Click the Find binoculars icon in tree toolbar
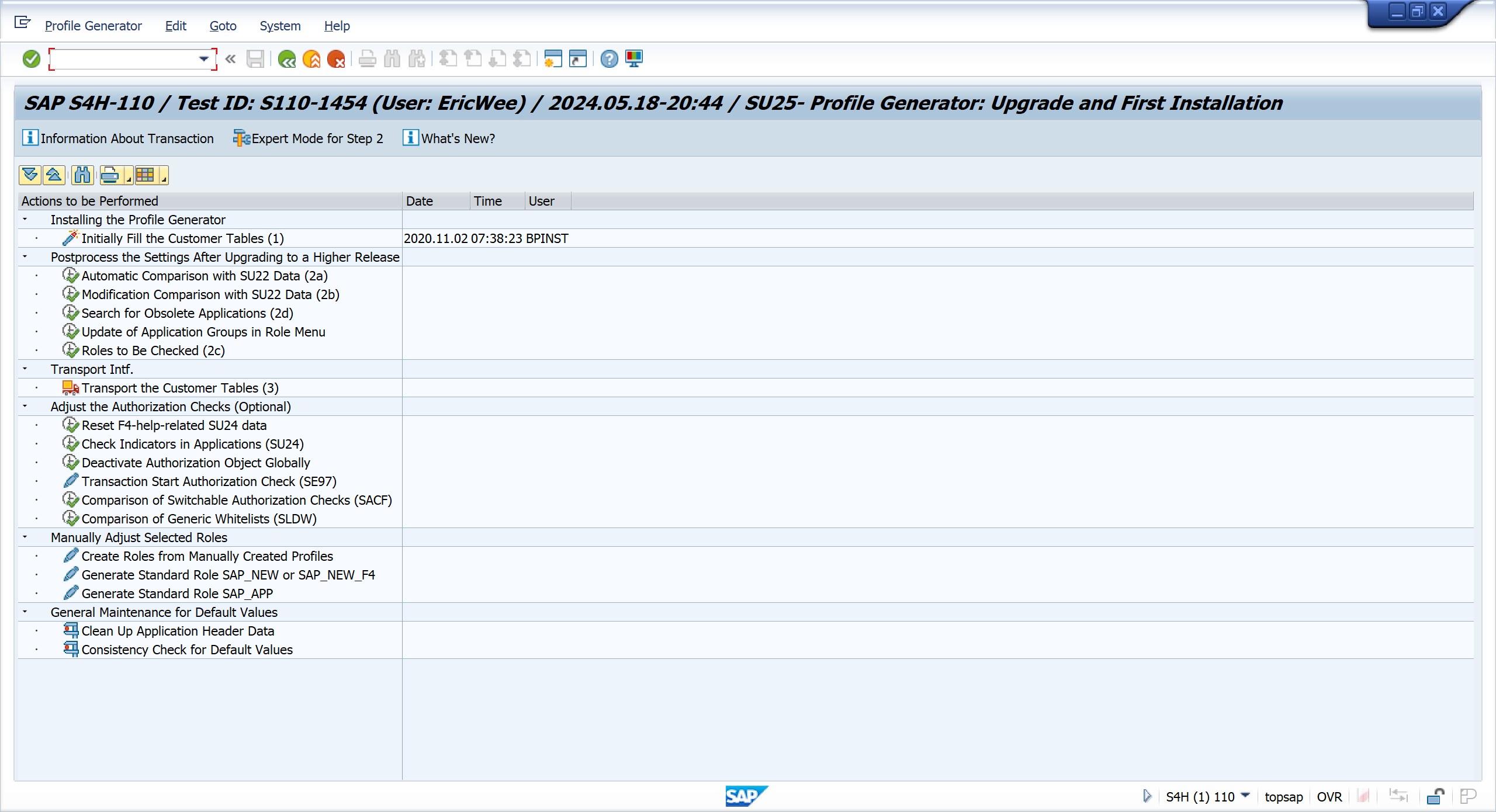This screenshot has width=1496, height=812. click(82, 175)
